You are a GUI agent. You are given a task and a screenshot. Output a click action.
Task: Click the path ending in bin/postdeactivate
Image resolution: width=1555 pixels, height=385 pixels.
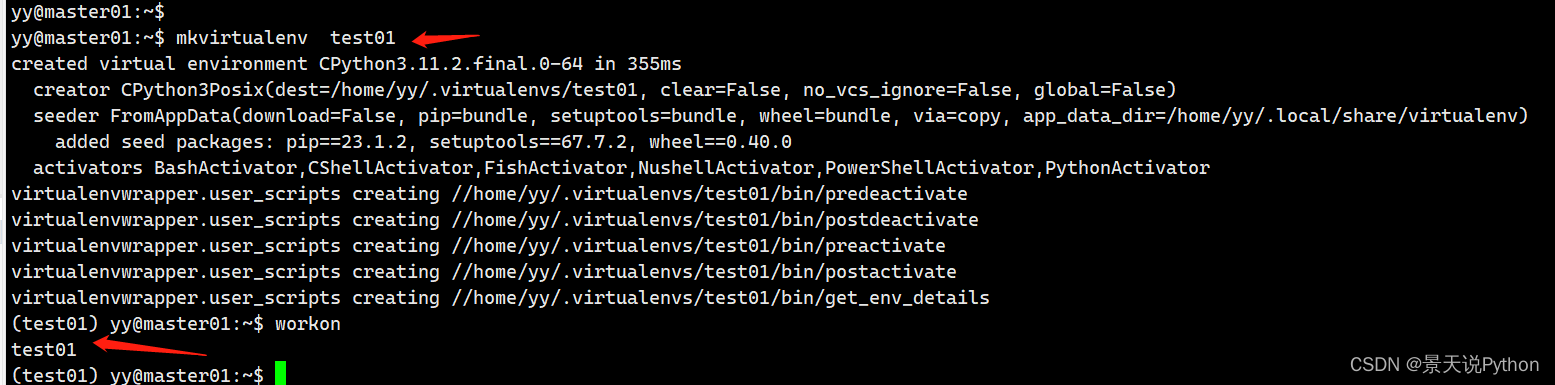[x=715, y=219]
